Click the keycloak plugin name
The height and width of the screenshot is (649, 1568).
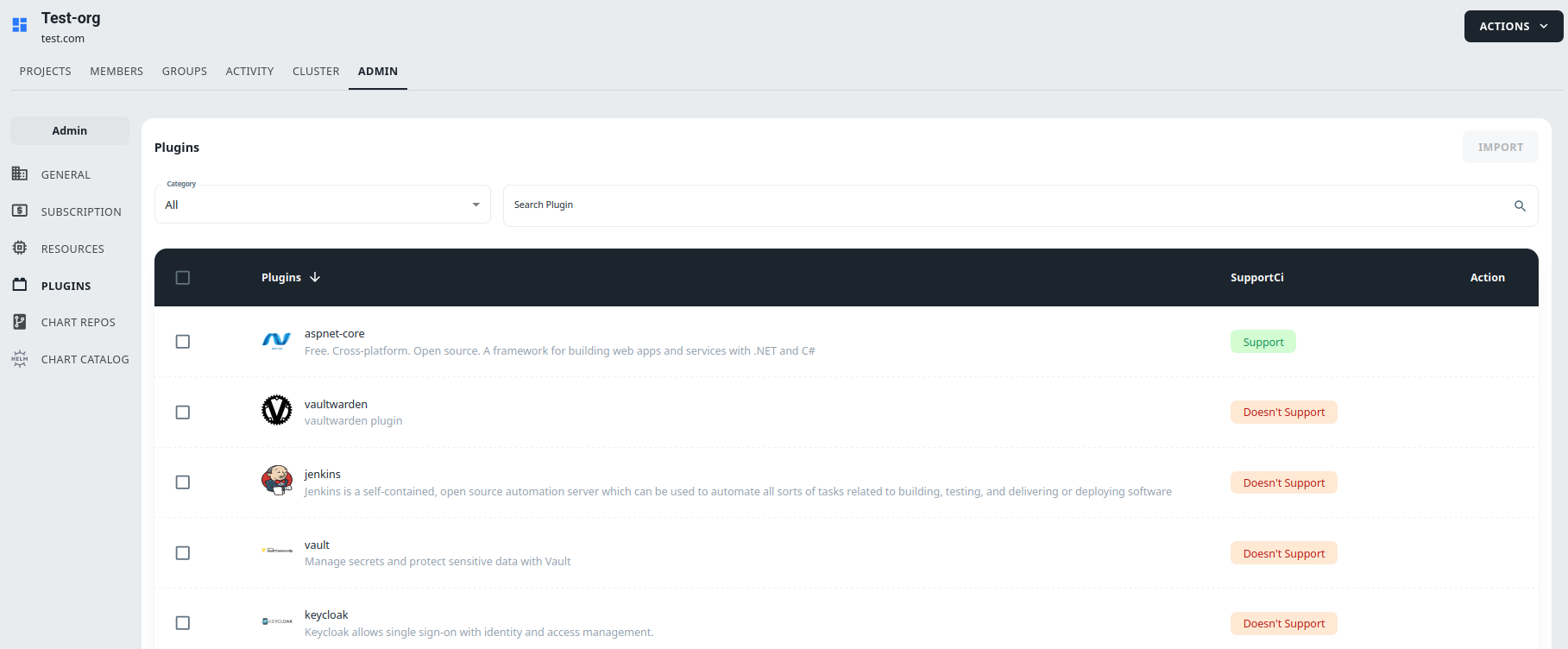pyautogui.click(x=326, y=614)
